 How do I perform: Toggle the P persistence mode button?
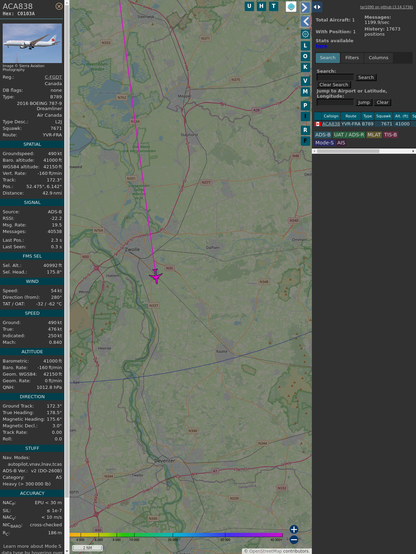tap(305, 105)
